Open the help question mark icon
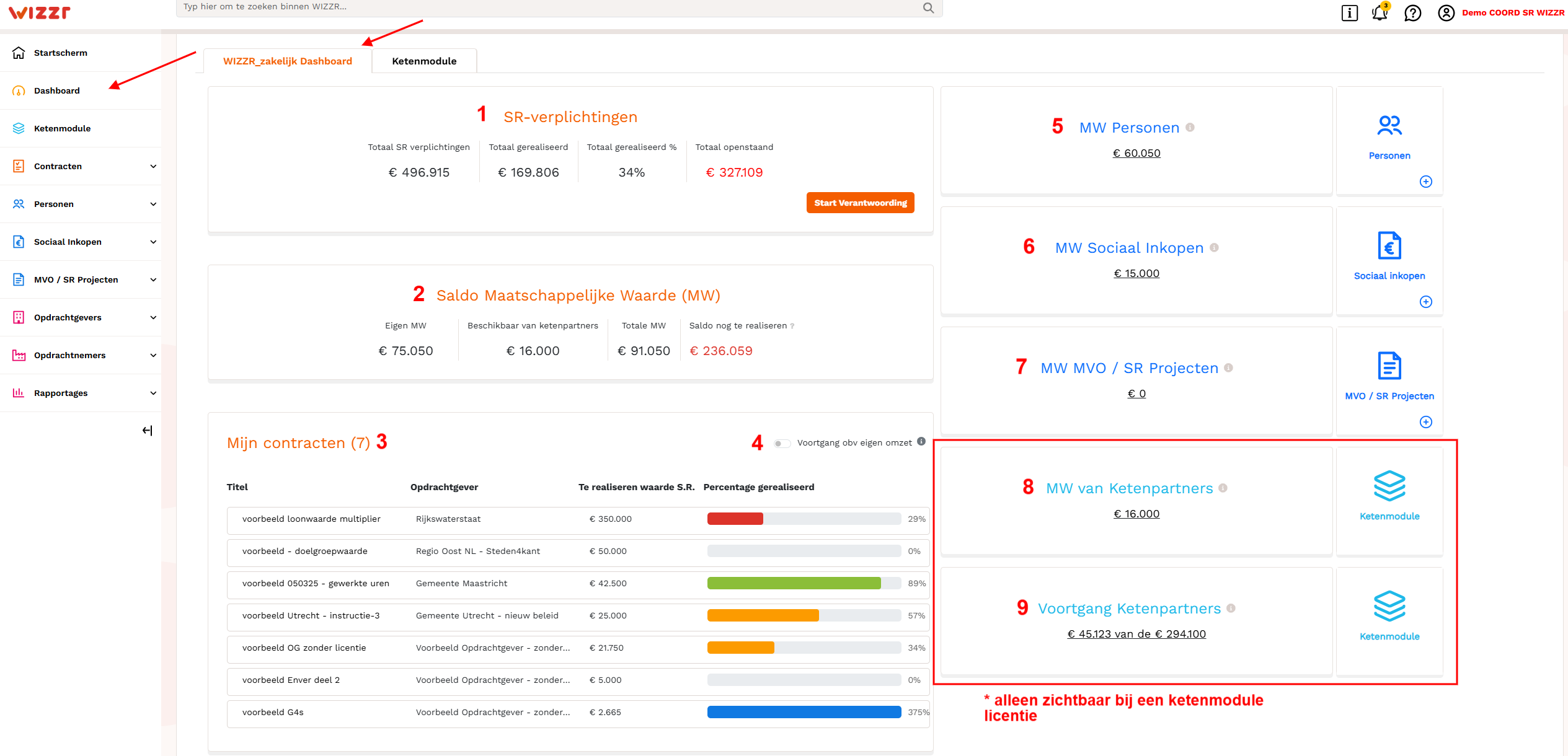The height and width of the screenshot is (756, 1568). coord(1412,13)
